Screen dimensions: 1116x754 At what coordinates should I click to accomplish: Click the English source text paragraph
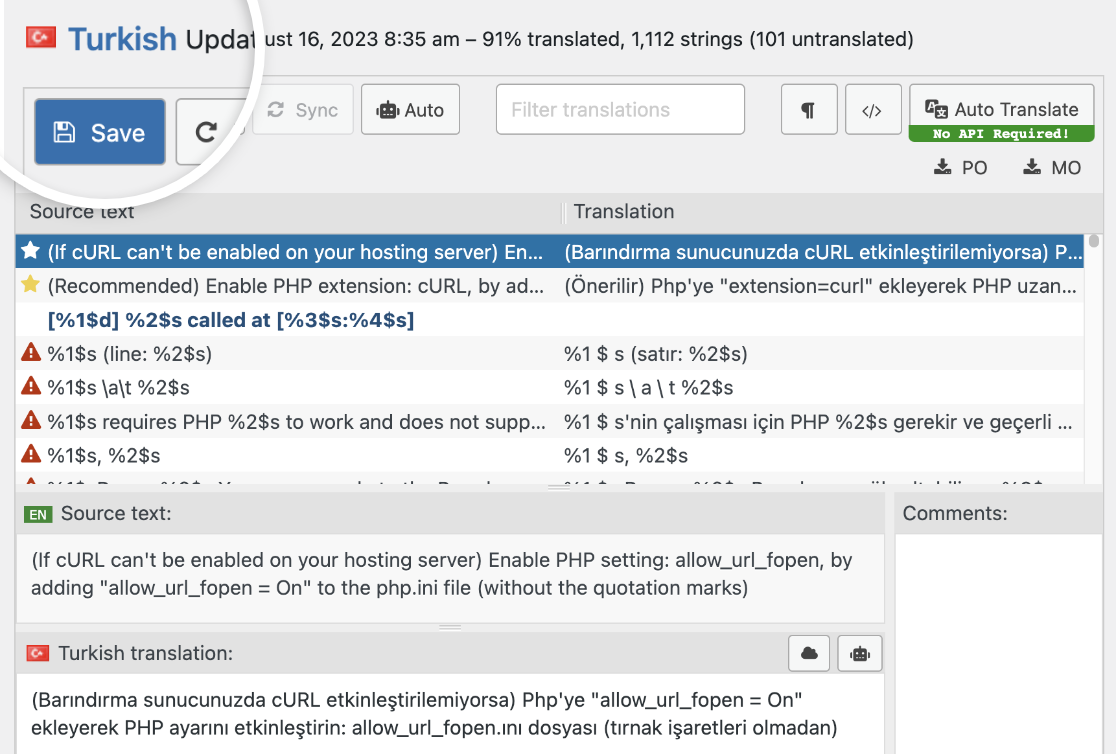click(441, 574)
